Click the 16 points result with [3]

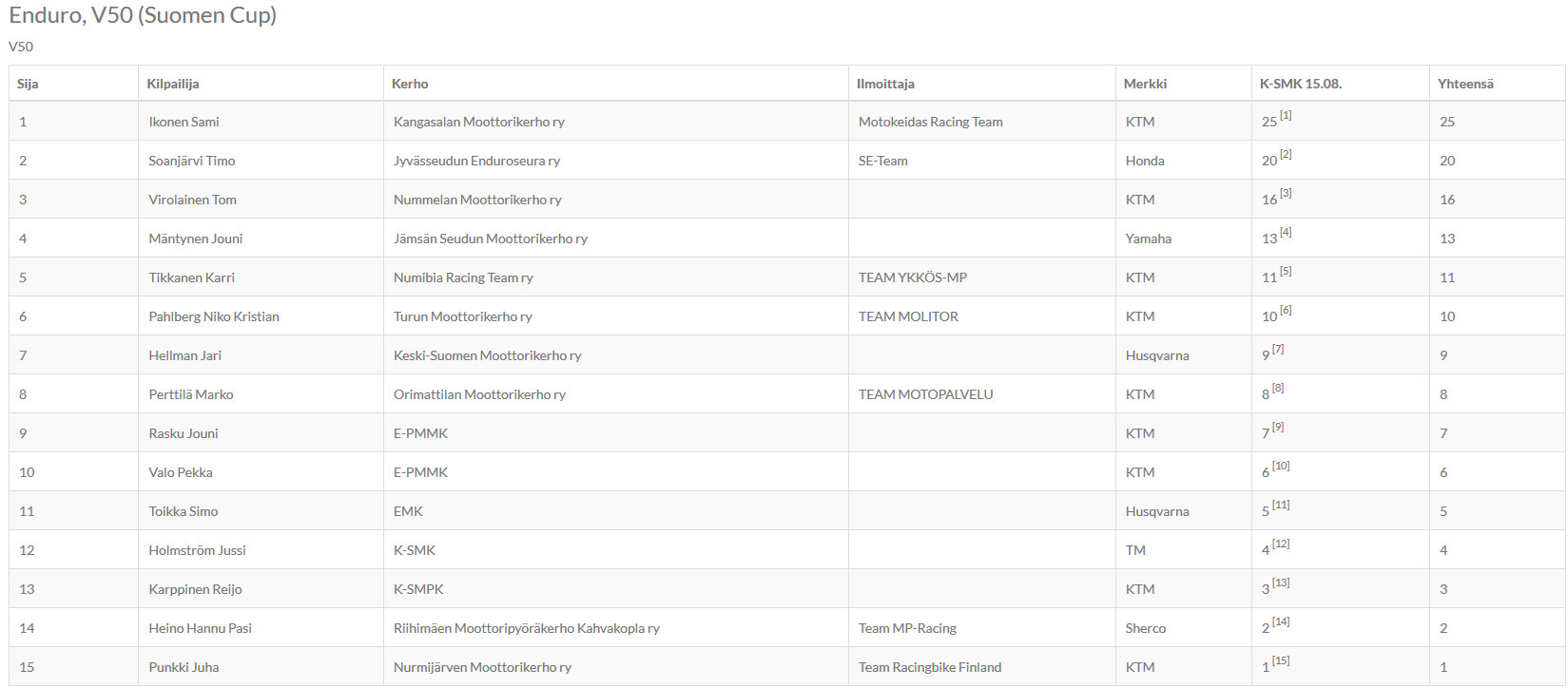point(1276,198)
